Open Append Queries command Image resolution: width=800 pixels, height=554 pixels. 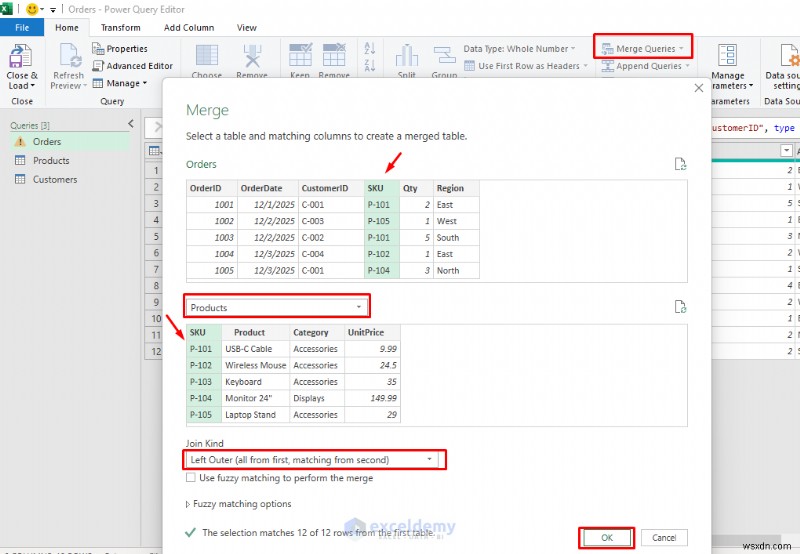coord(645,66)
